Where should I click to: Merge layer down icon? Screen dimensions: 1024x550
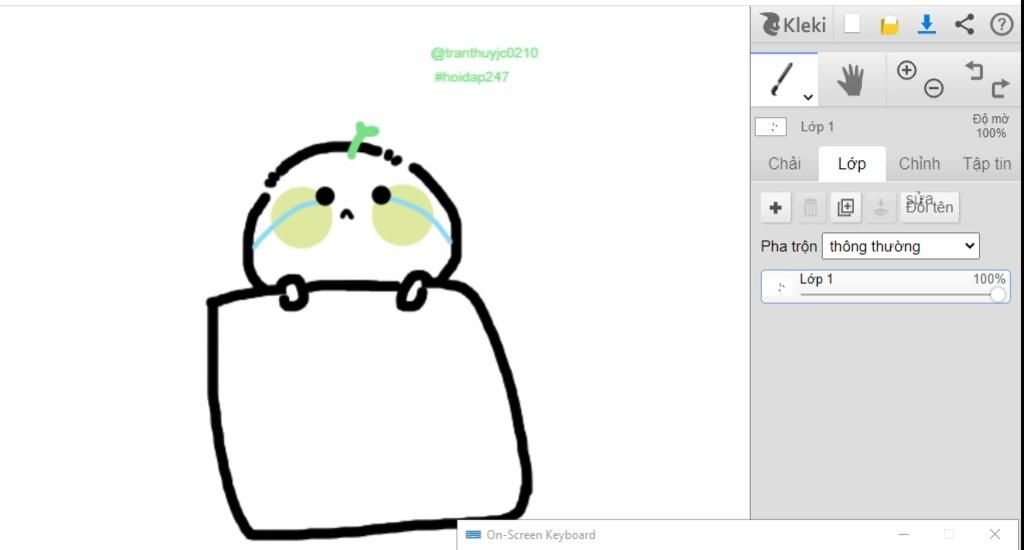point(880,208)
